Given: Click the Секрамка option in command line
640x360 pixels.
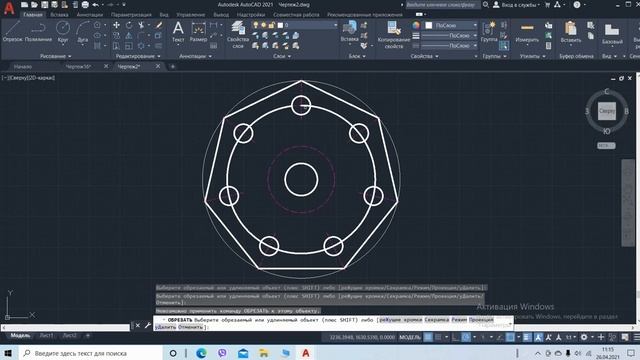Looking at the screenshot, I should [x=436, y=320].
